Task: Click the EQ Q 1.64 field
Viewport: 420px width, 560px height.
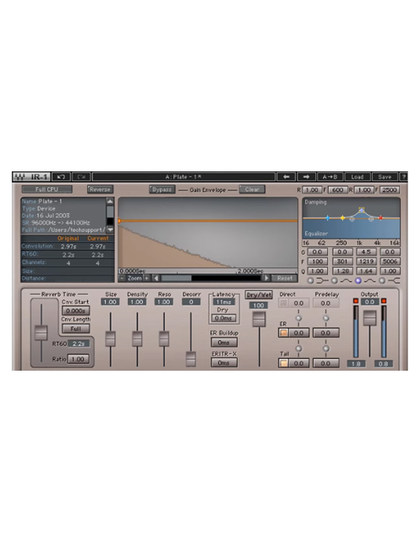Action: 366,271
